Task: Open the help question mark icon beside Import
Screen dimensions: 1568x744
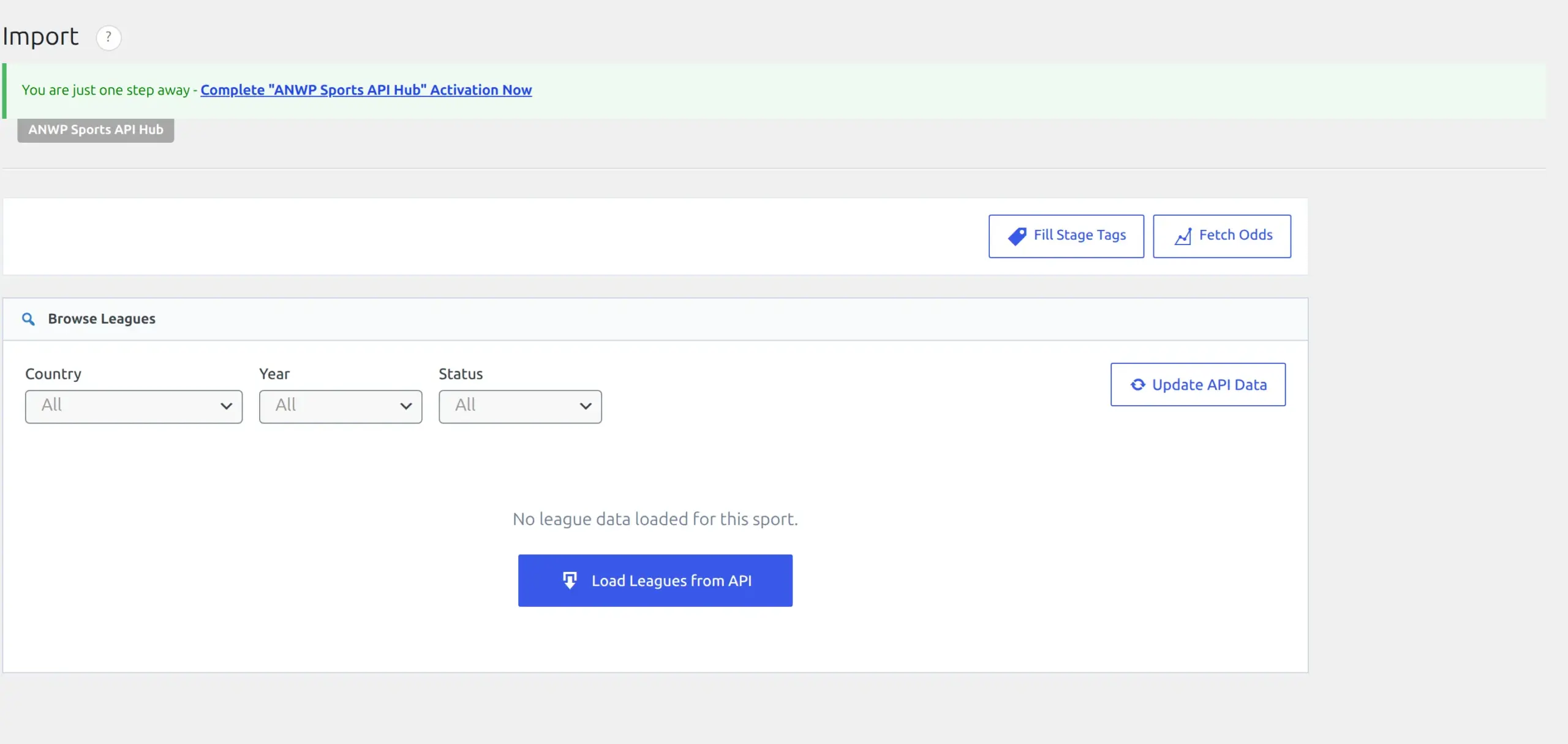Action: [108, 37]
